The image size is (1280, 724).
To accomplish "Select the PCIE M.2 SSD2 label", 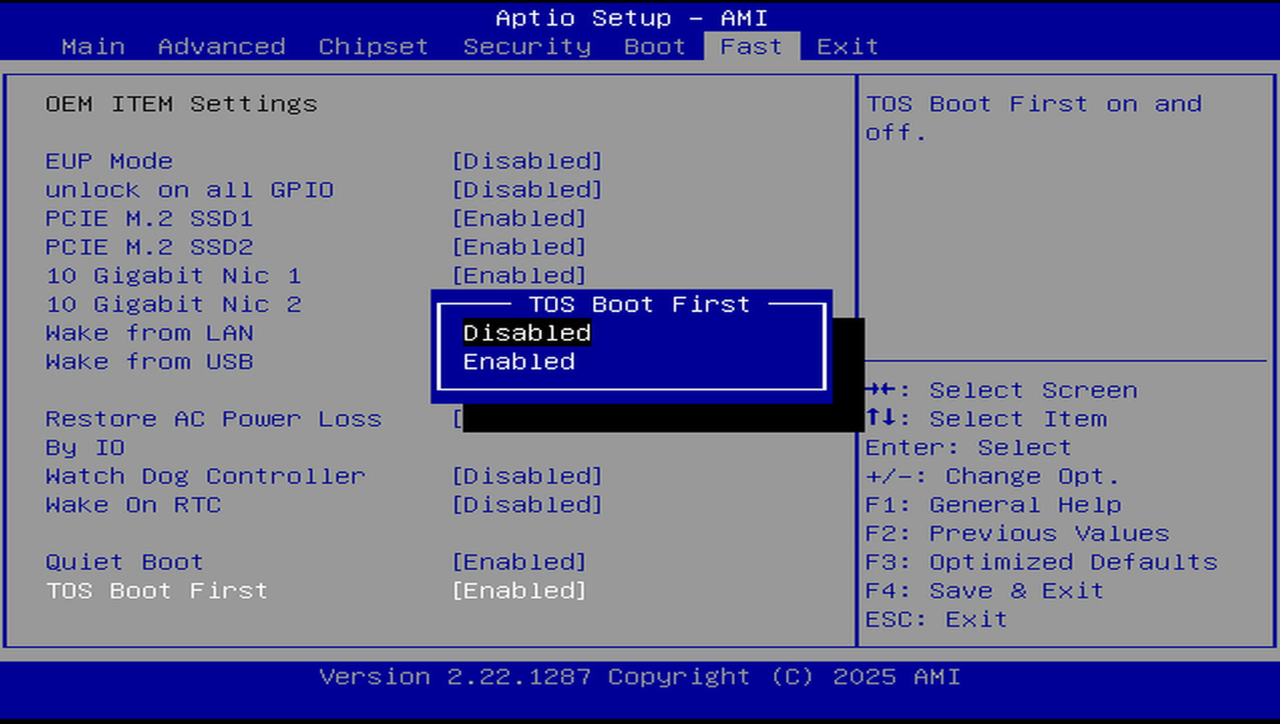I will 149,247.
